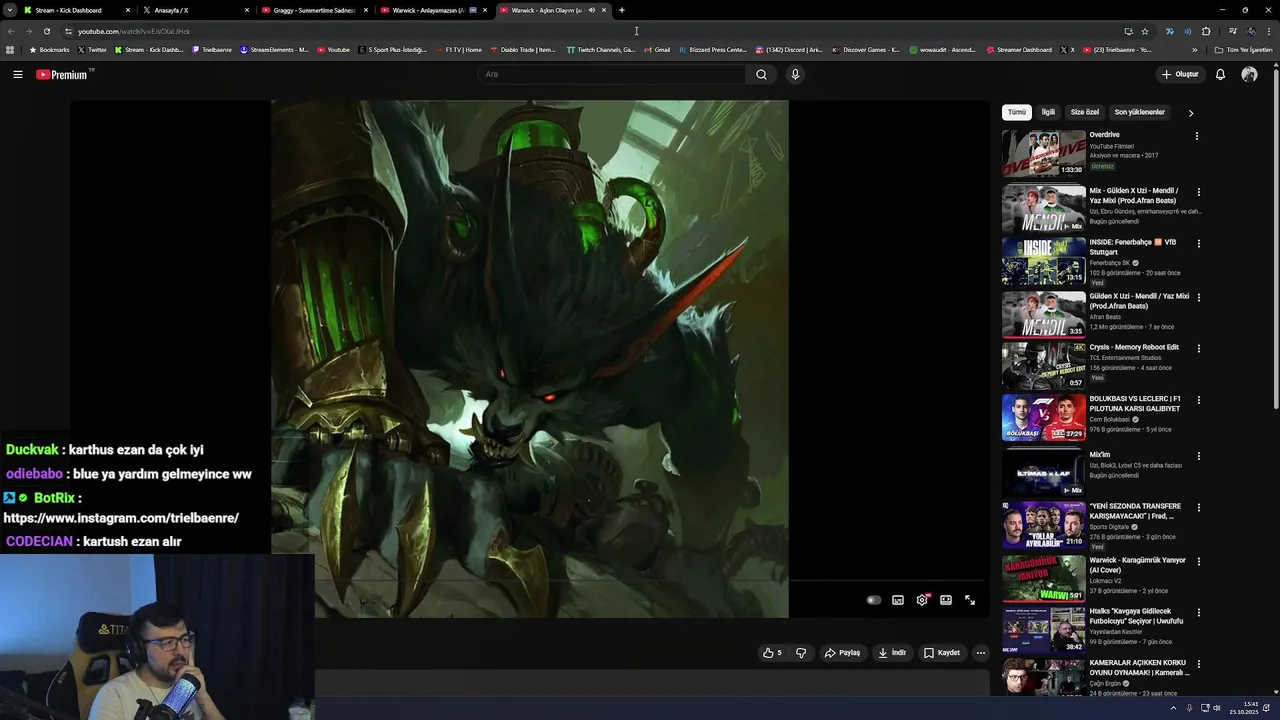The height and width of the screenshot is (720, 1280).
Task: Open the Trielbaenre bookmark
Action: pos(212,50)
